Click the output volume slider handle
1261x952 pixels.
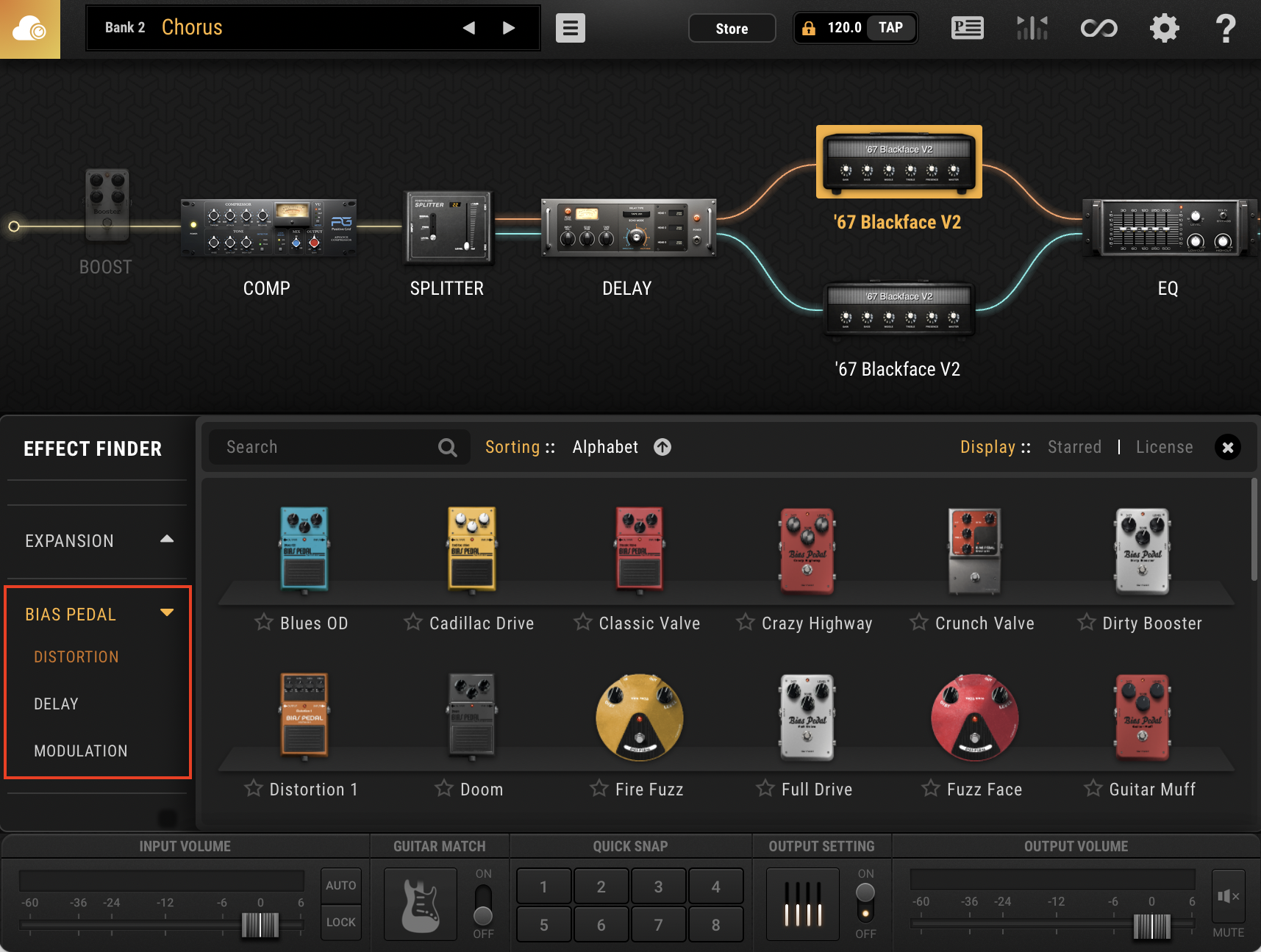pyautogui.click(x=1151, y=926)
